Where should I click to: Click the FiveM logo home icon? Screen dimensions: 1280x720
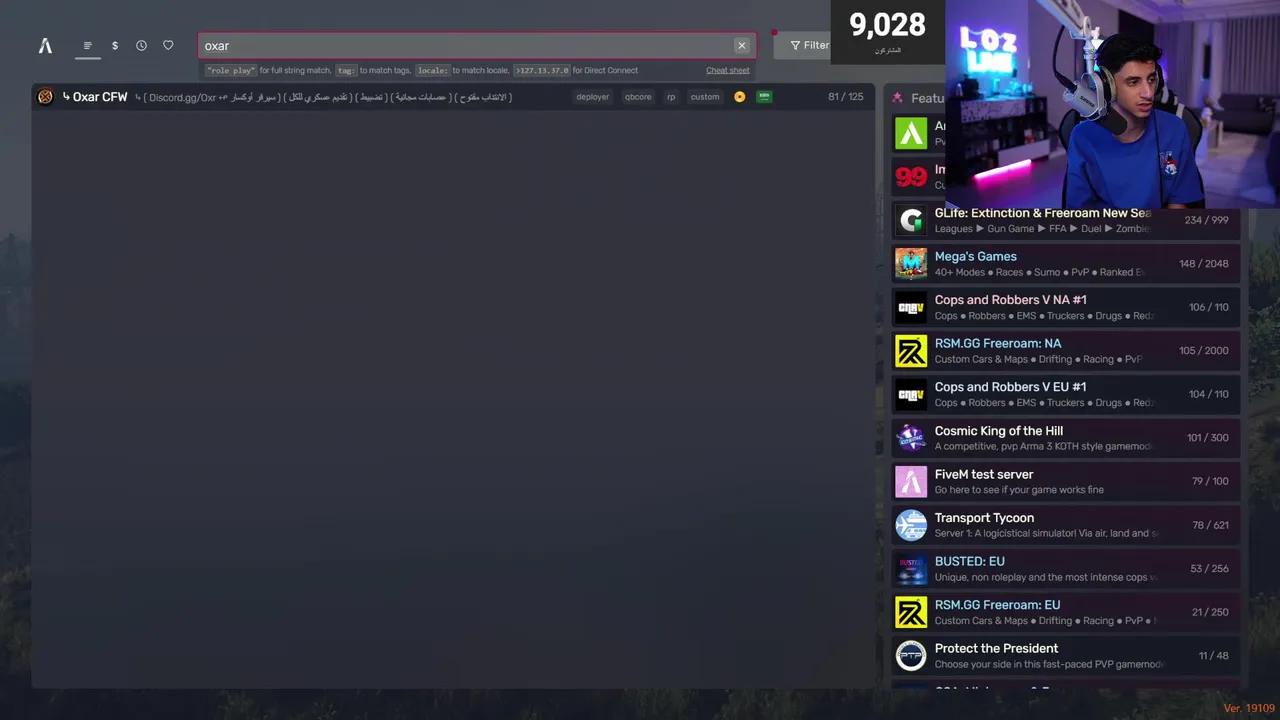[45, 46]
